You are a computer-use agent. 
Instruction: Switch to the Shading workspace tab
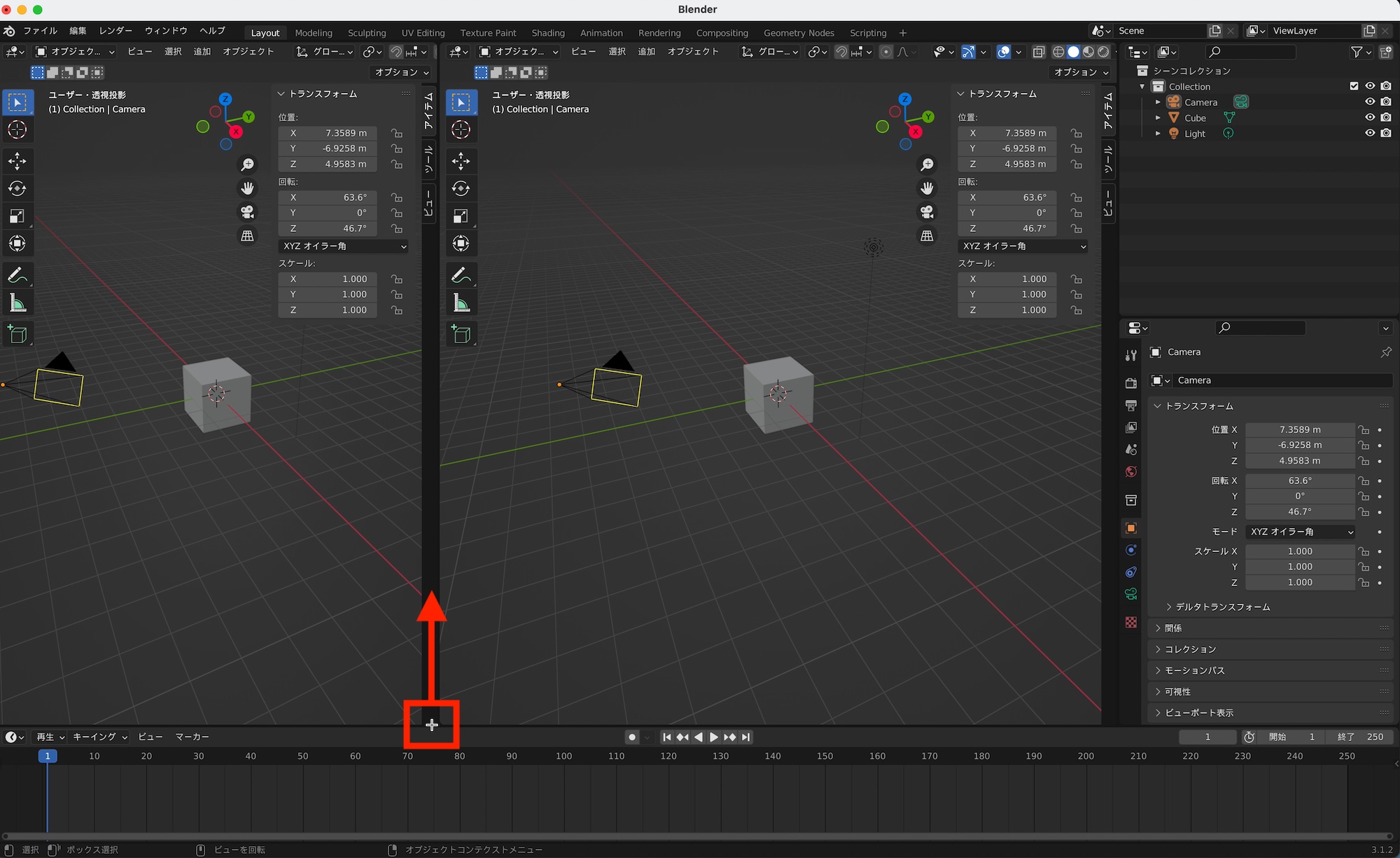[x=547, y=33]
